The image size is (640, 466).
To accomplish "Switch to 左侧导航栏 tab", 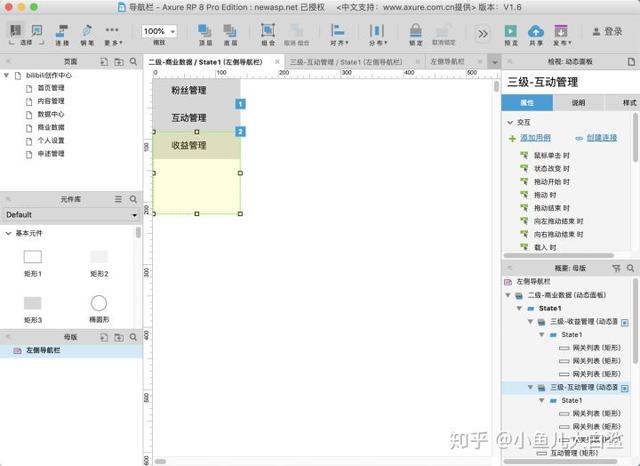I will point(447,62).
